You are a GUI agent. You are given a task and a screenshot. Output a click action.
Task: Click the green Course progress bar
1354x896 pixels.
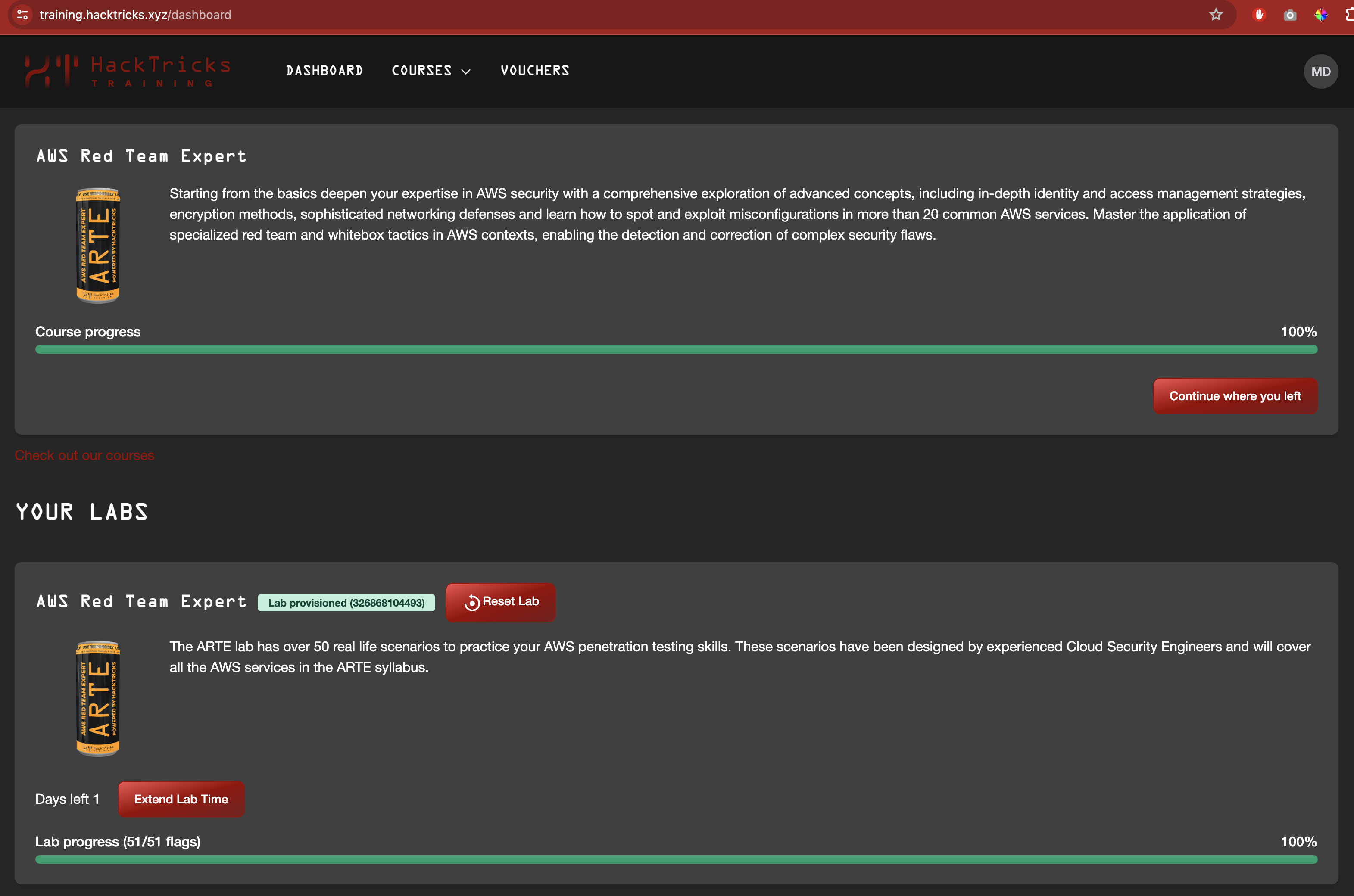[x=676, y=349]
